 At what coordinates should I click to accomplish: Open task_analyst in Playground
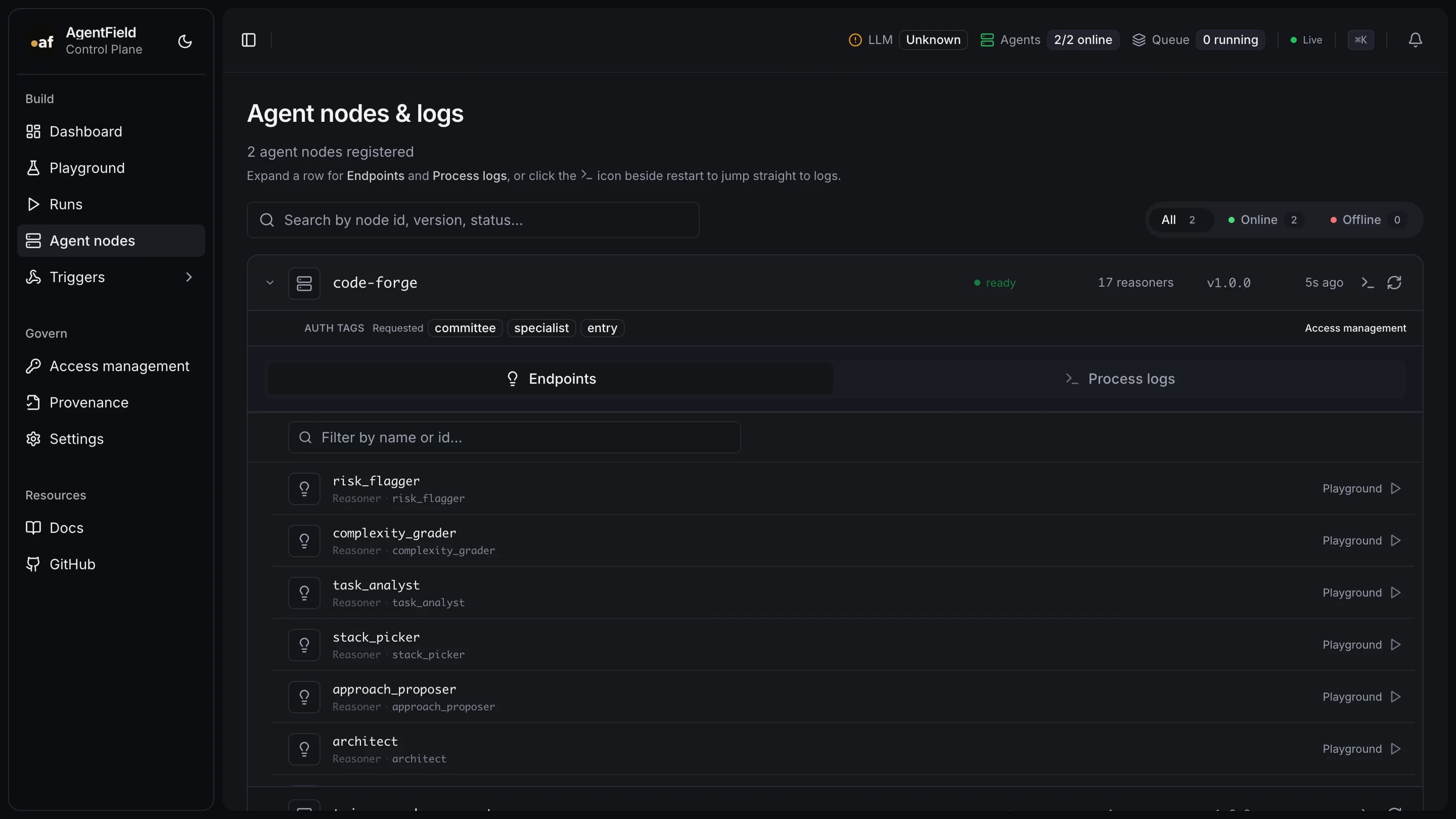click(x=1361, y=593)
